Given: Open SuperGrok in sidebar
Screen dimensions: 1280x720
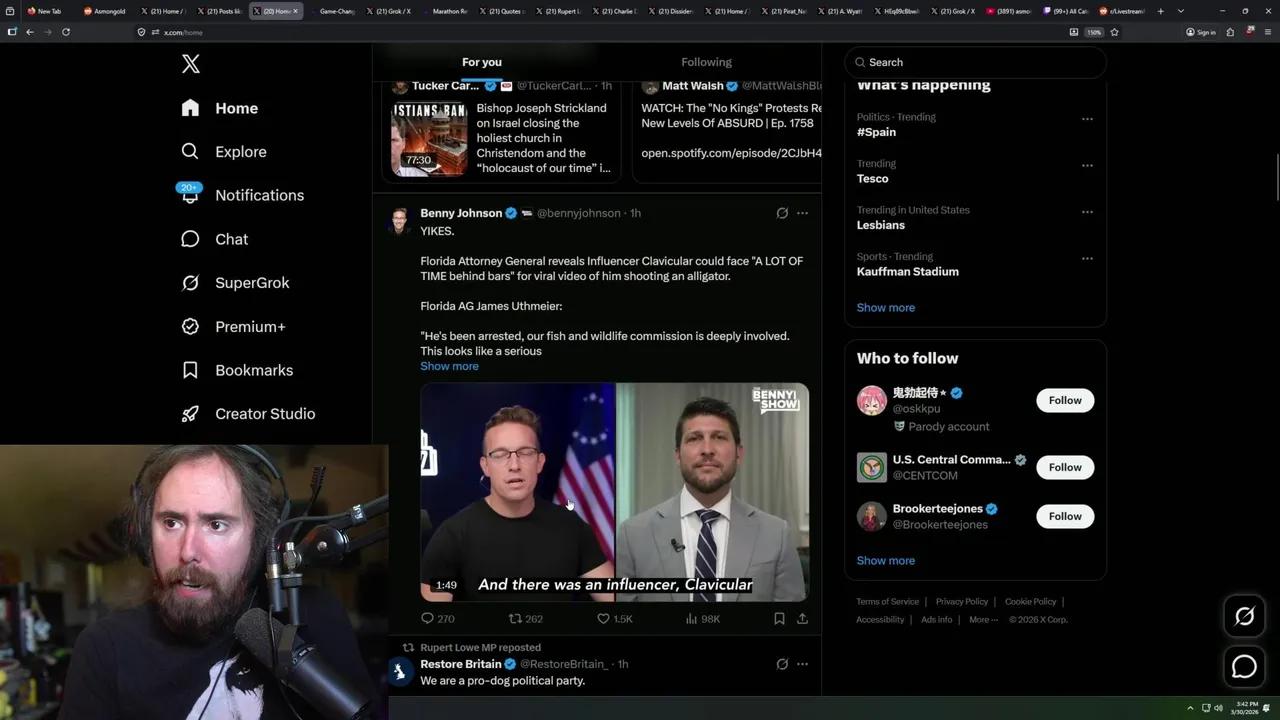Looking at the screenshot, I should point(236,283).
